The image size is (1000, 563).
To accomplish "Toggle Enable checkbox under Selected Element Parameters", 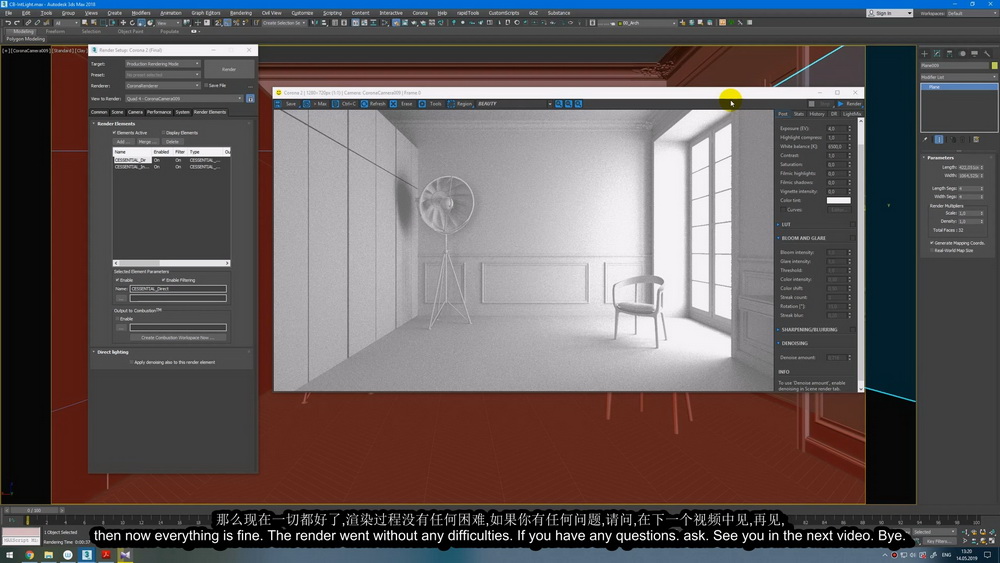I will point(117,280).
